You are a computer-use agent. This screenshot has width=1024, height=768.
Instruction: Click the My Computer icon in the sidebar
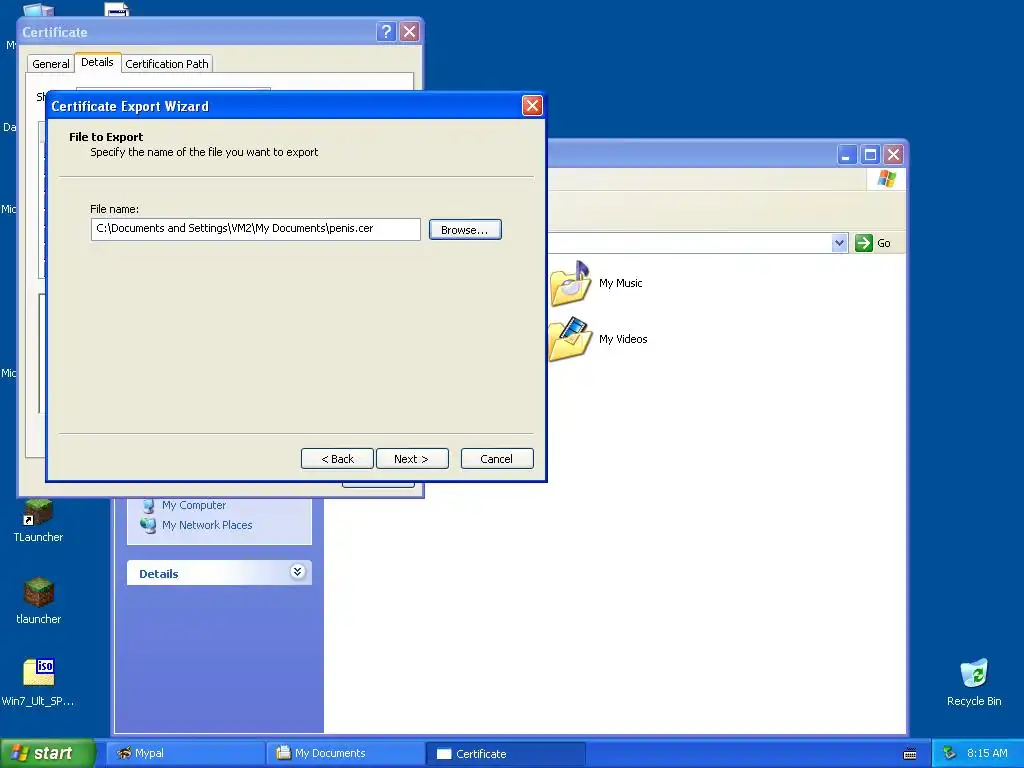(x=149, y=505)
